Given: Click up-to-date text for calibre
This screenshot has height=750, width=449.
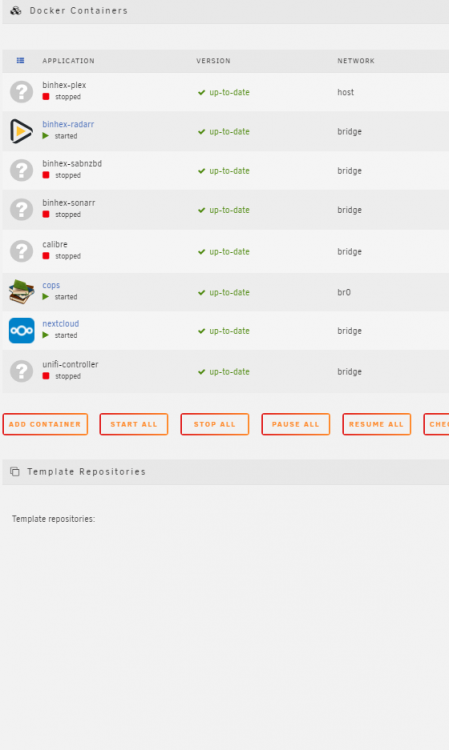Looking at the screenshot, I should pyautogui.click(x=230, y=252).
